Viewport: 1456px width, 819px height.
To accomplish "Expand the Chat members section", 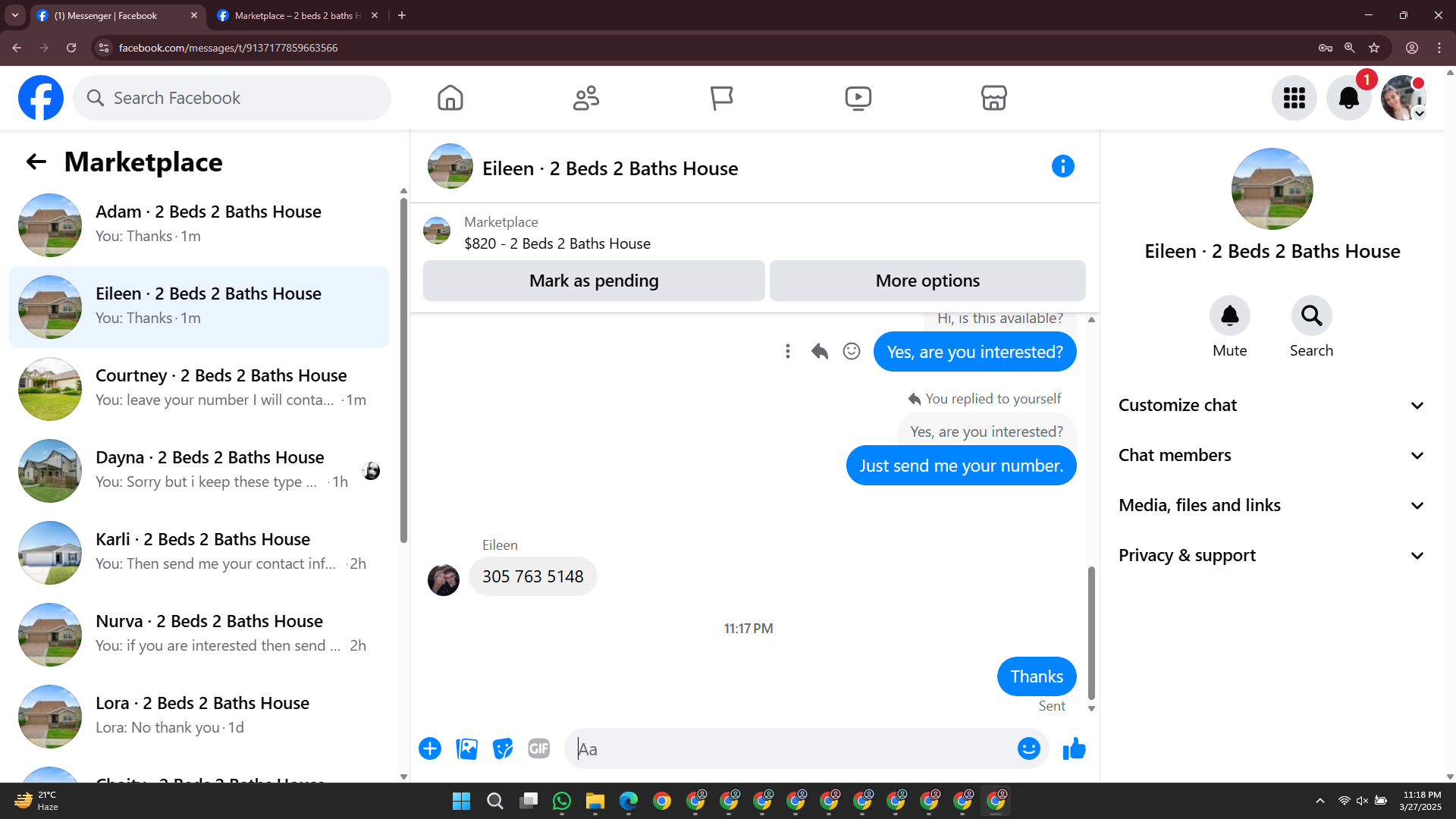I will tap(1272, 455).
